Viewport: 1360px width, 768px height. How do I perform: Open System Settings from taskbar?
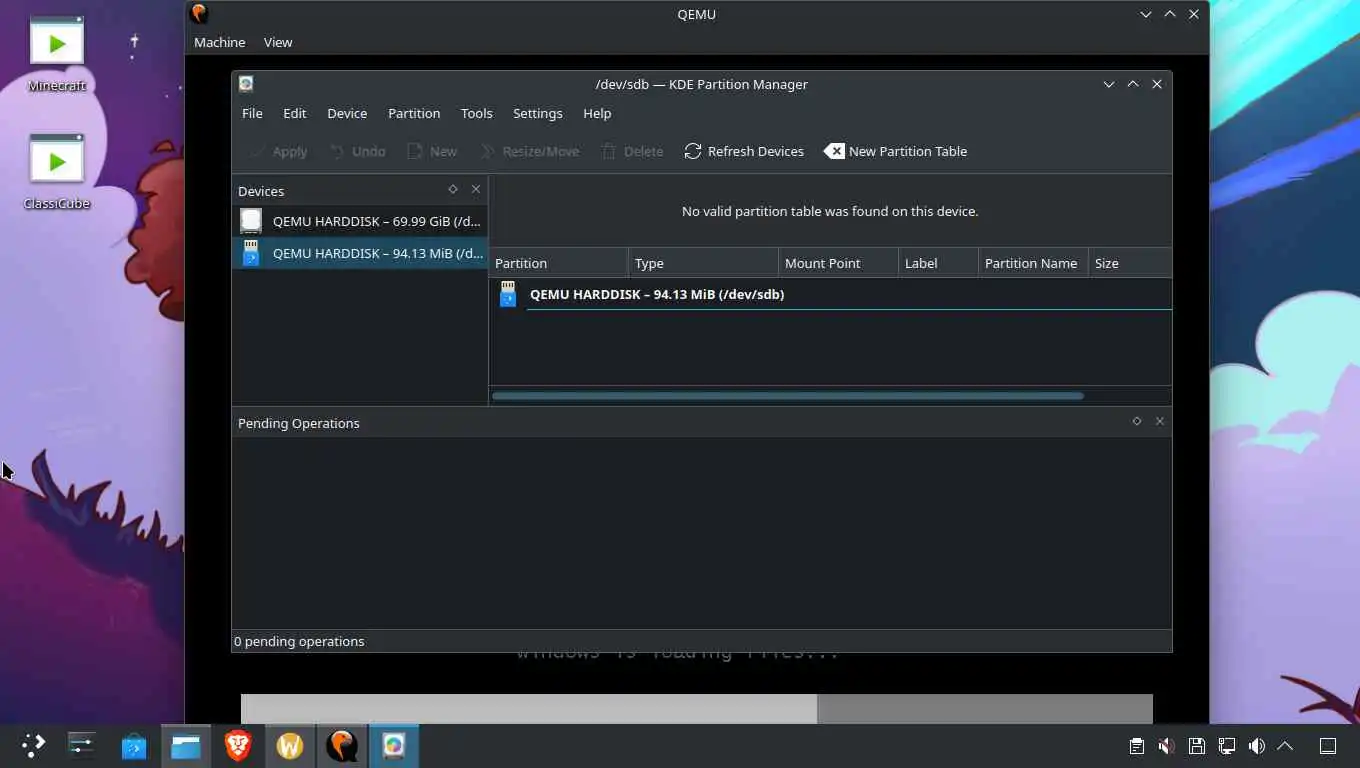pos(81,745)
